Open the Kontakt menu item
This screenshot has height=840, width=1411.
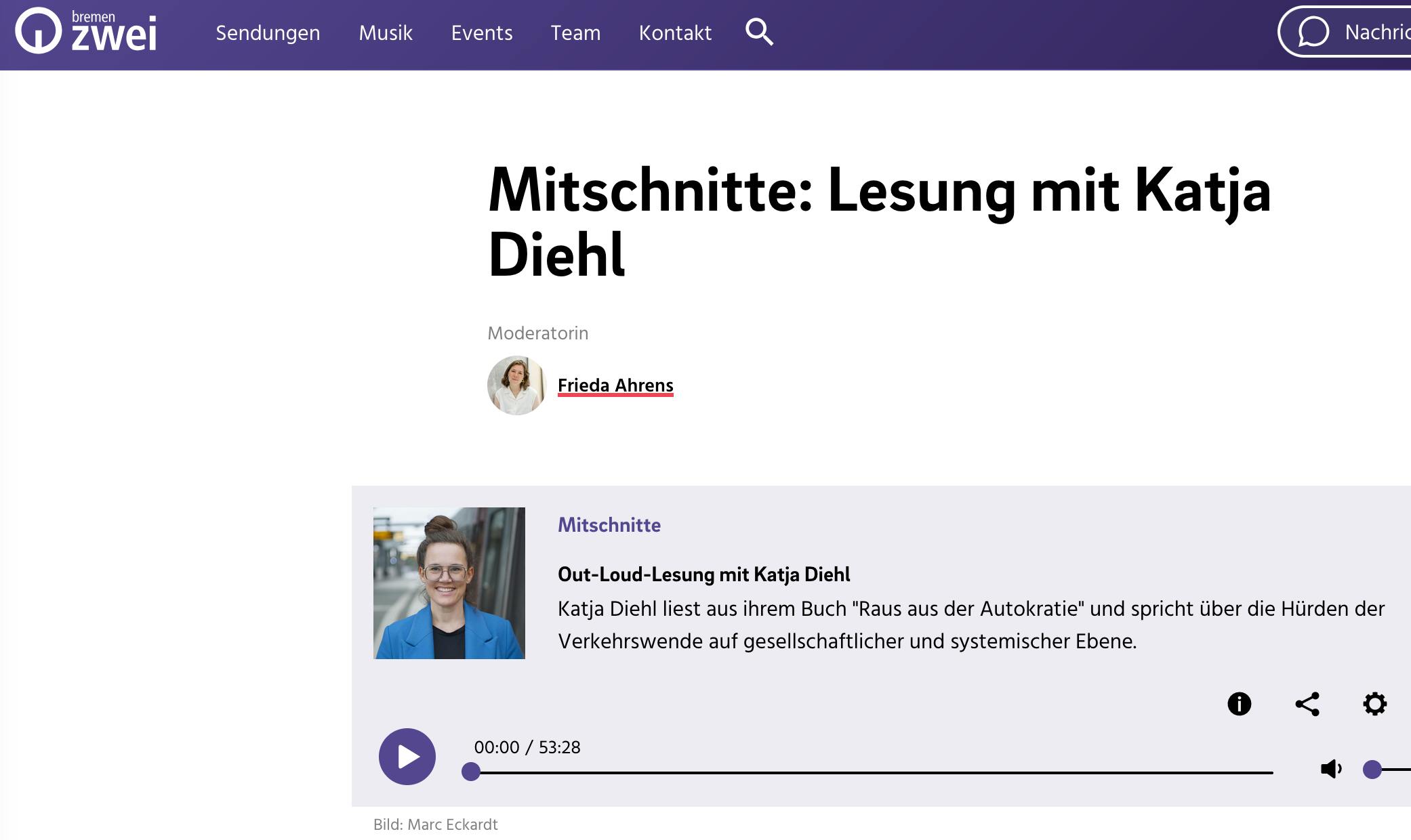[675, 33]
